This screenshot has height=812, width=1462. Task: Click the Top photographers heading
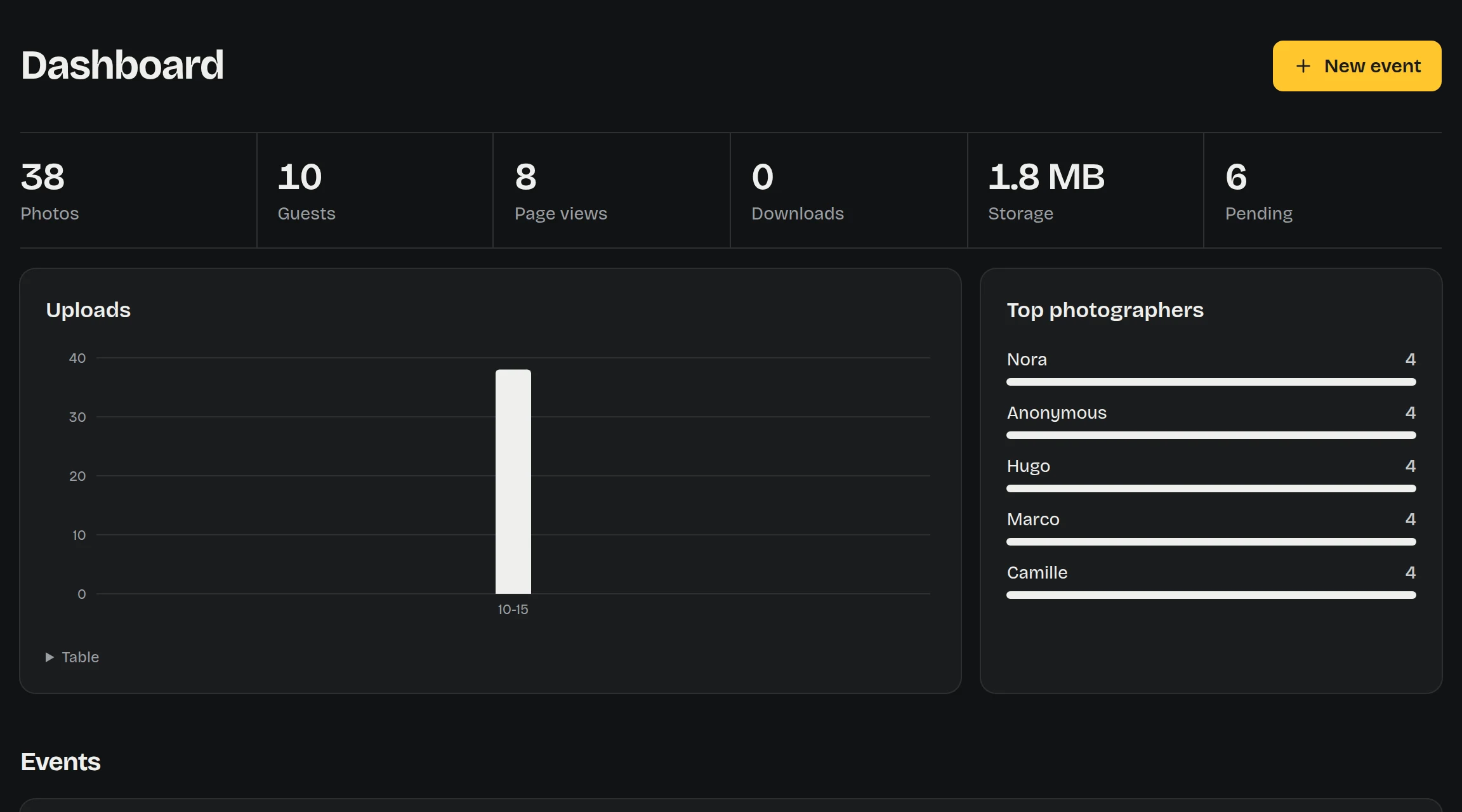[1105, 310]
